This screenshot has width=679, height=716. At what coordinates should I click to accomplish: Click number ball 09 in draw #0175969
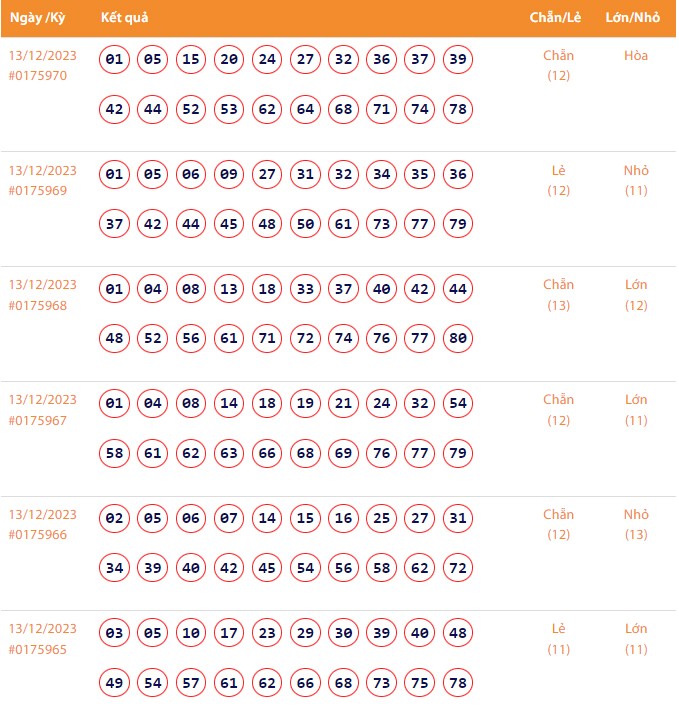click(x=229, y=175)
